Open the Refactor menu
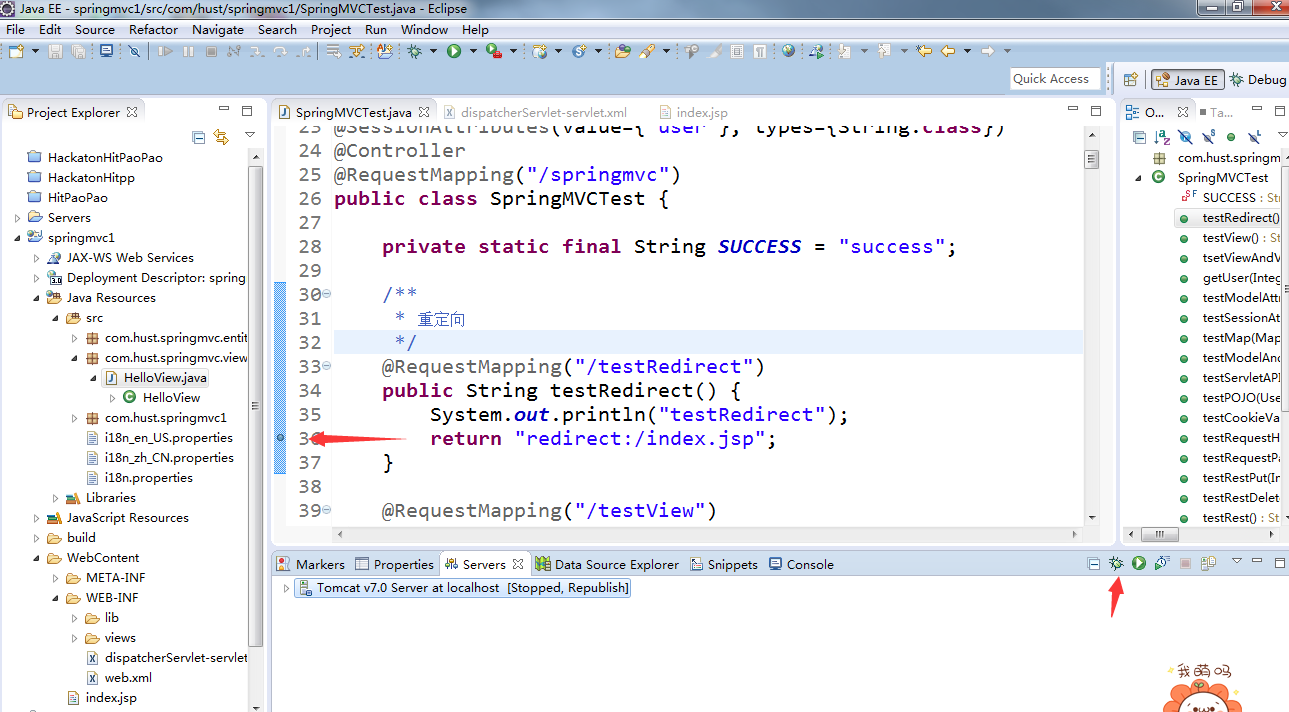 tap(153, 29)
